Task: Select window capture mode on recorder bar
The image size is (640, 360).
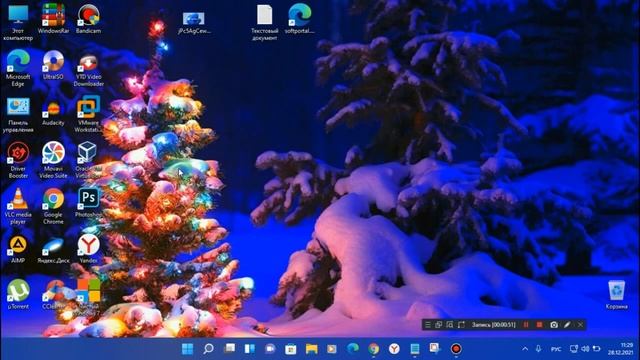Action: (438, 325)
